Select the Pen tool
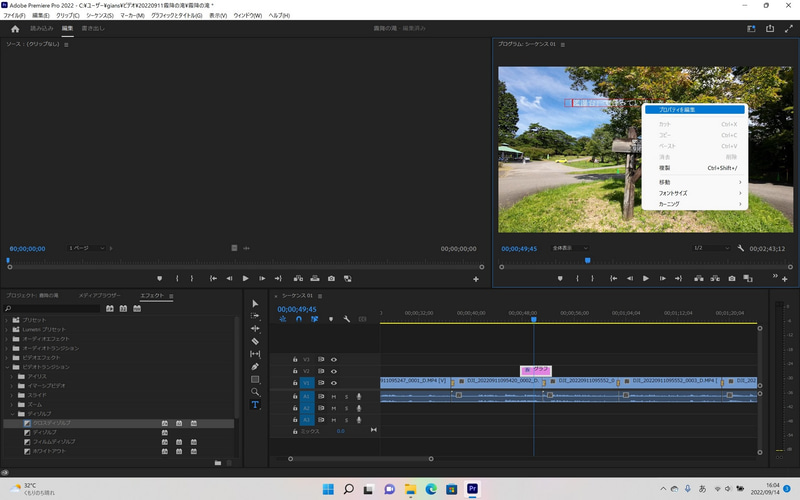The height and width of the screenshot is (500, 800). pos(255,367)
